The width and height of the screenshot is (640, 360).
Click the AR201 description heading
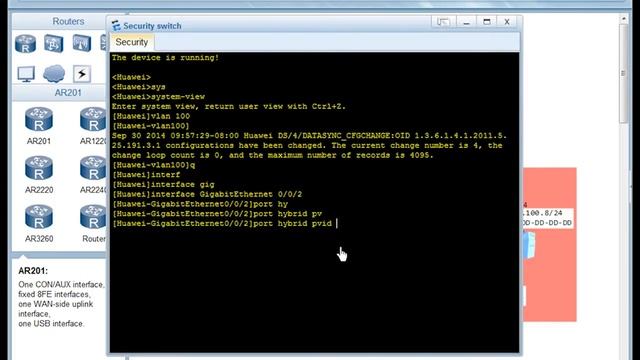33,271
